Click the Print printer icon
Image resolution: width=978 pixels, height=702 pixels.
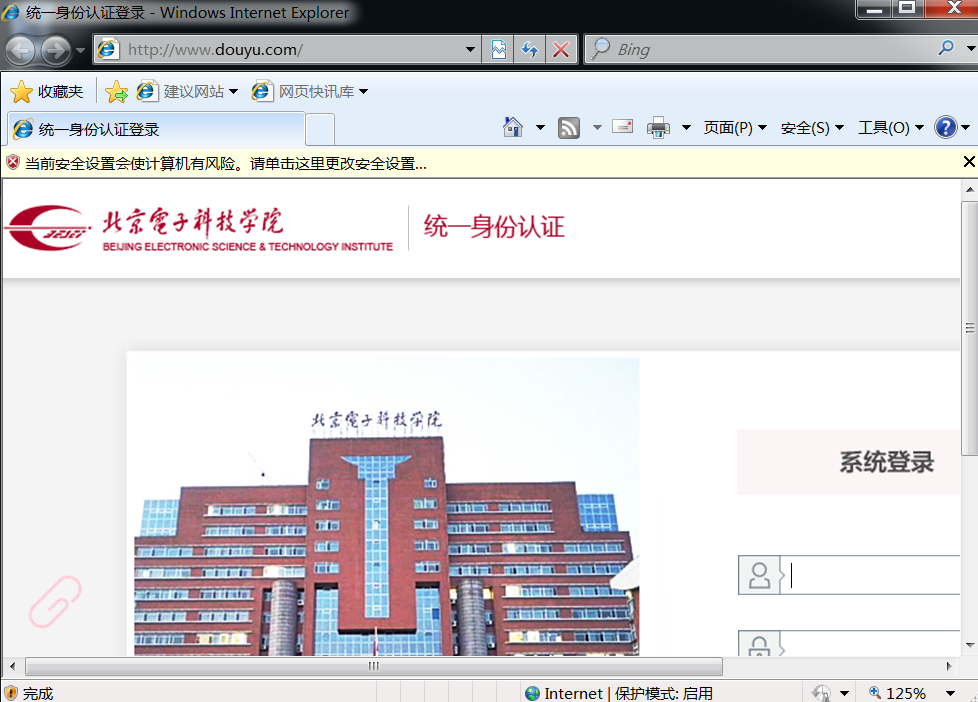point(658,127)
